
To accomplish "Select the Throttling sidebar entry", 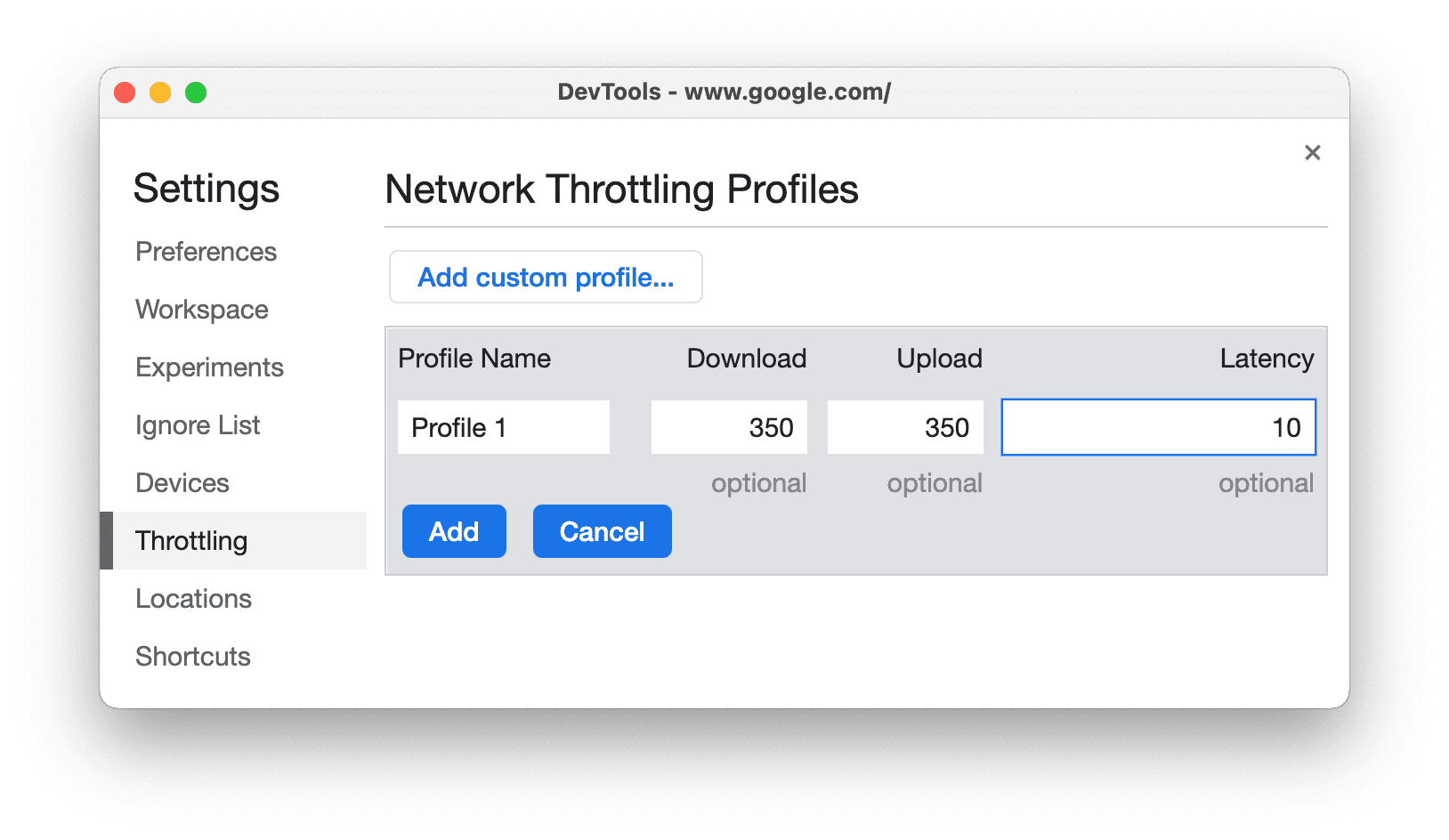I will (191, 540).
